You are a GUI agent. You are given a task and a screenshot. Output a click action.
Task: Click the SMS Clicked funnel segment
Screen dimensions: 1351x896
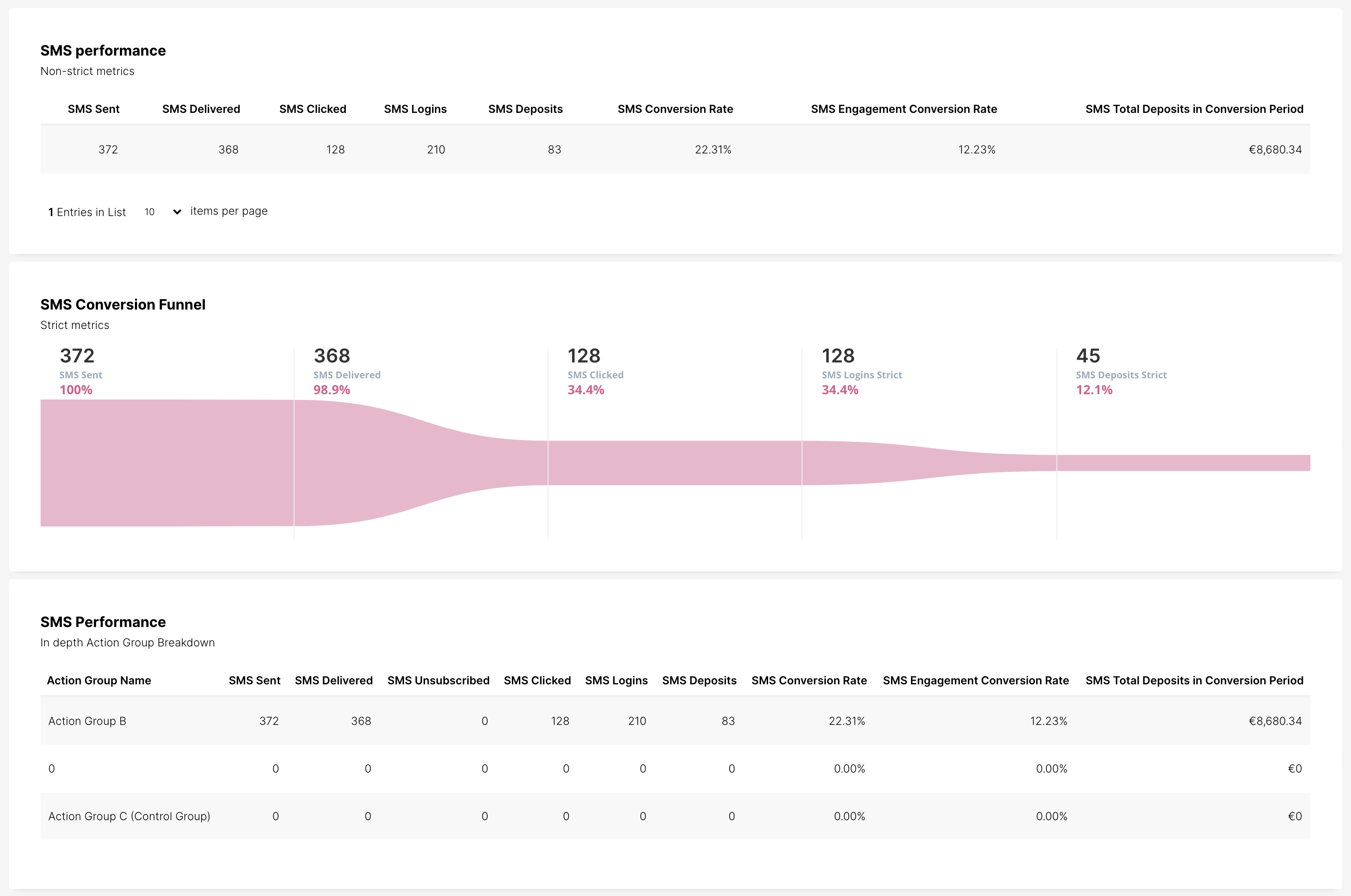point(674,463)
